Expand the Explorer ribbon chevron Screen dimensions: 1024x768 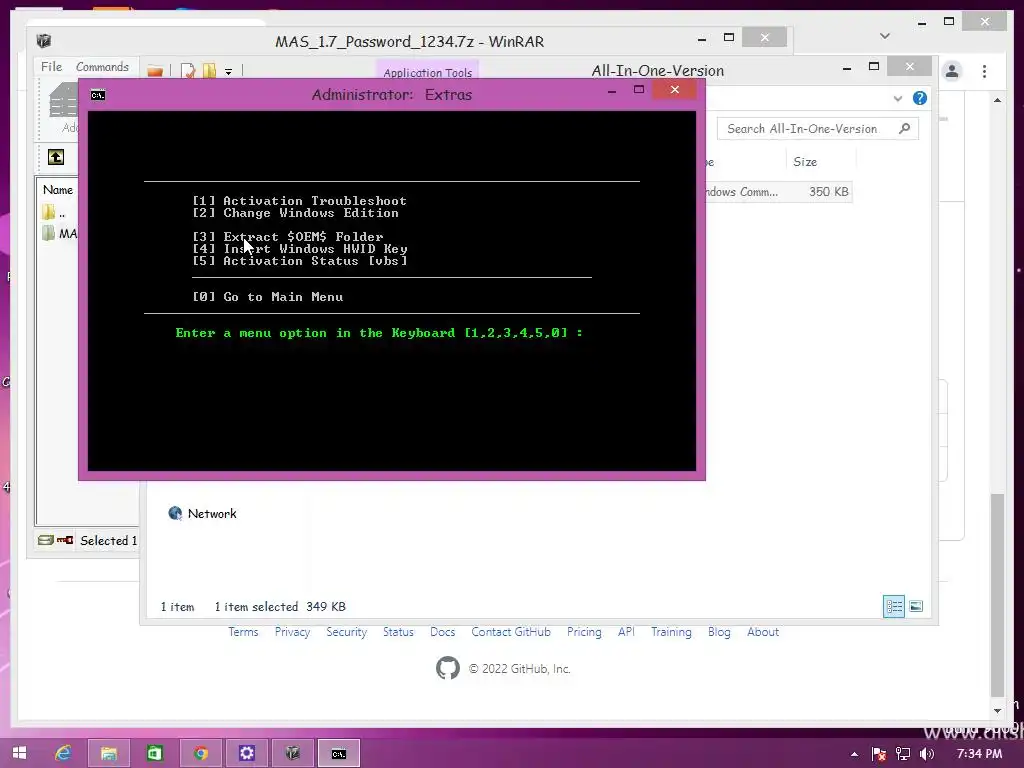pyautogui.click(x=898, y=99)
